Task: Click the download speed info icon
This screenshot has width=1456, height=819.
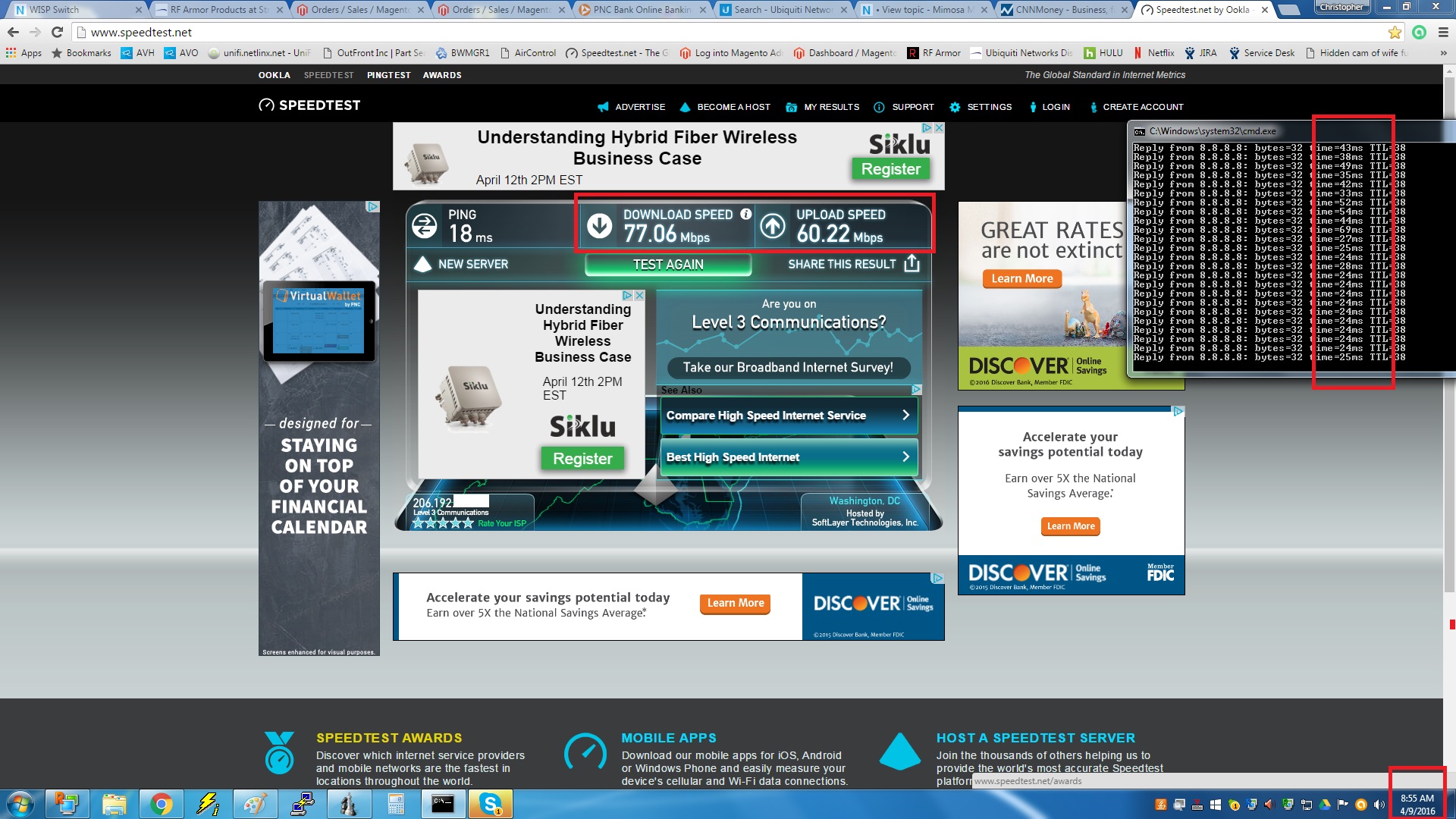Action: click(x=745, y=214)
